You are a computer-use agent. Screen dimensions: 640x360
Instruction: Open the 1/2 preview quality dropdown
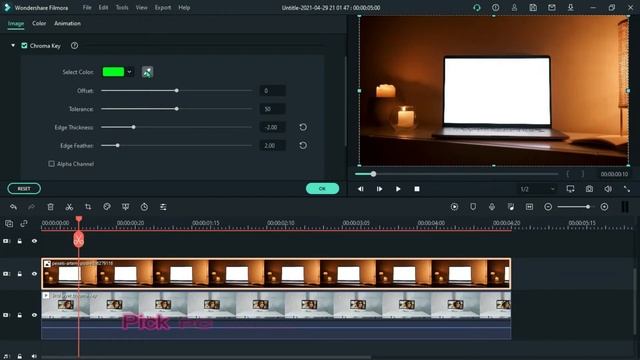(537, 189)
